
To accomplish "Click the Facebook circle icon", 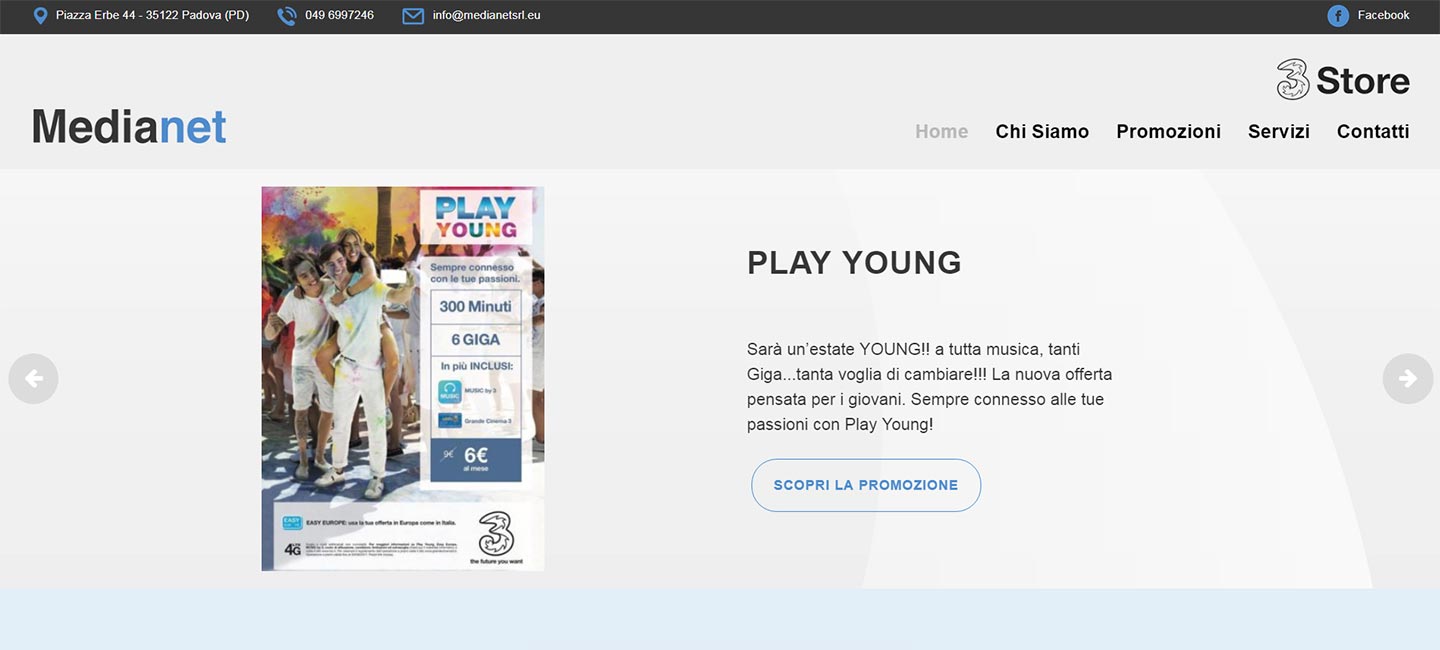I will 1338,16.
